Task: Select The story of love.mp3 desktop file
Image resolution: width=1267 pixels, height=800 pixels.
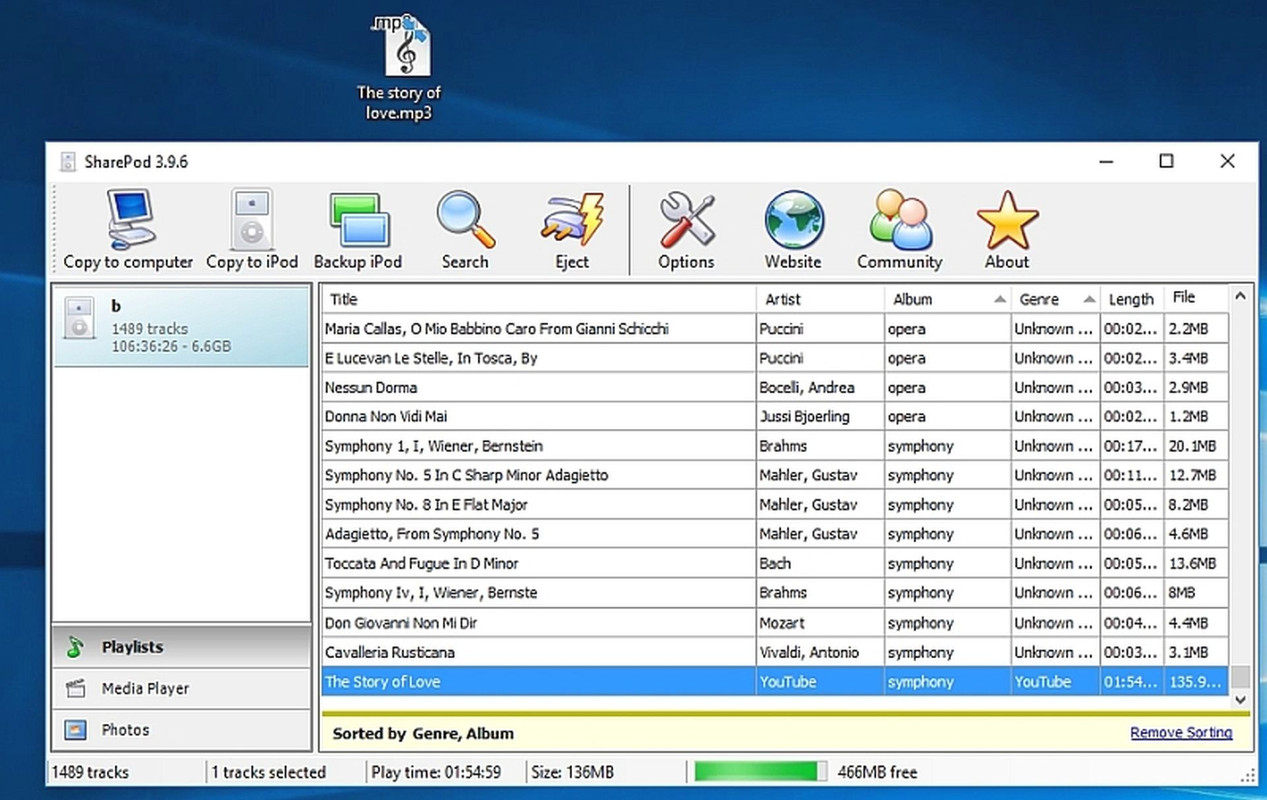Action: (399, 67)
